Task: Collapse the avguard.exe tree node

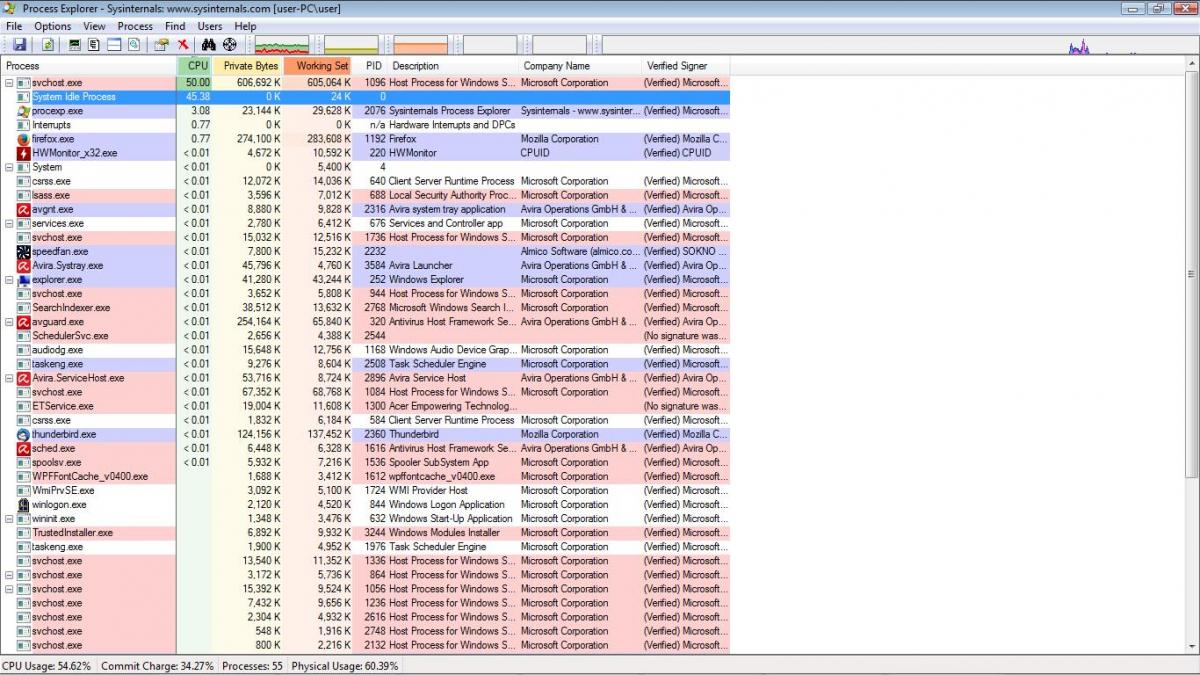Action: coord(9,322)
